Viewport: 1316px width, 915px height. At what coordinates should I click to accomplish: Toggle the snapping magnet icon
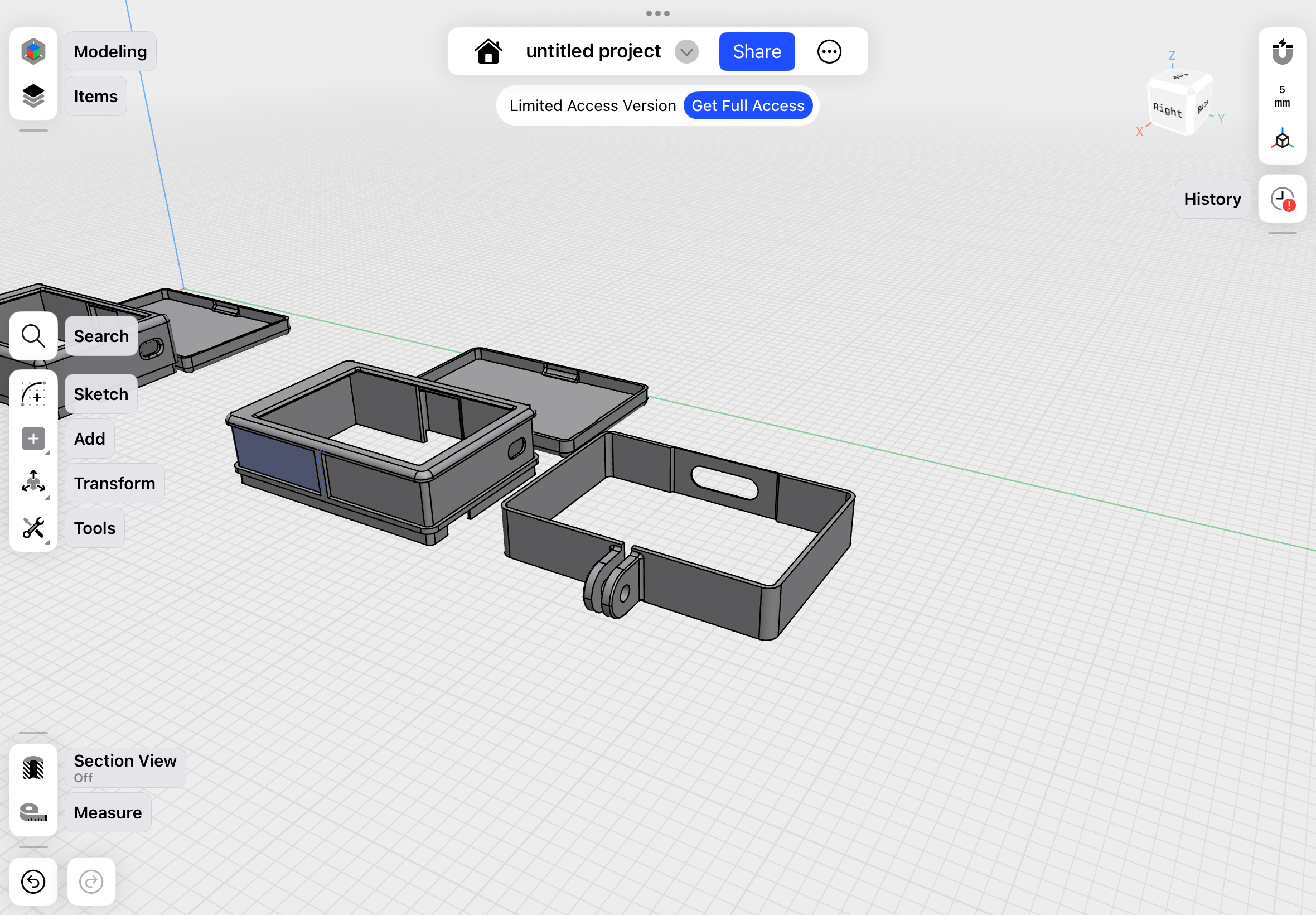tap(1282, 51)
